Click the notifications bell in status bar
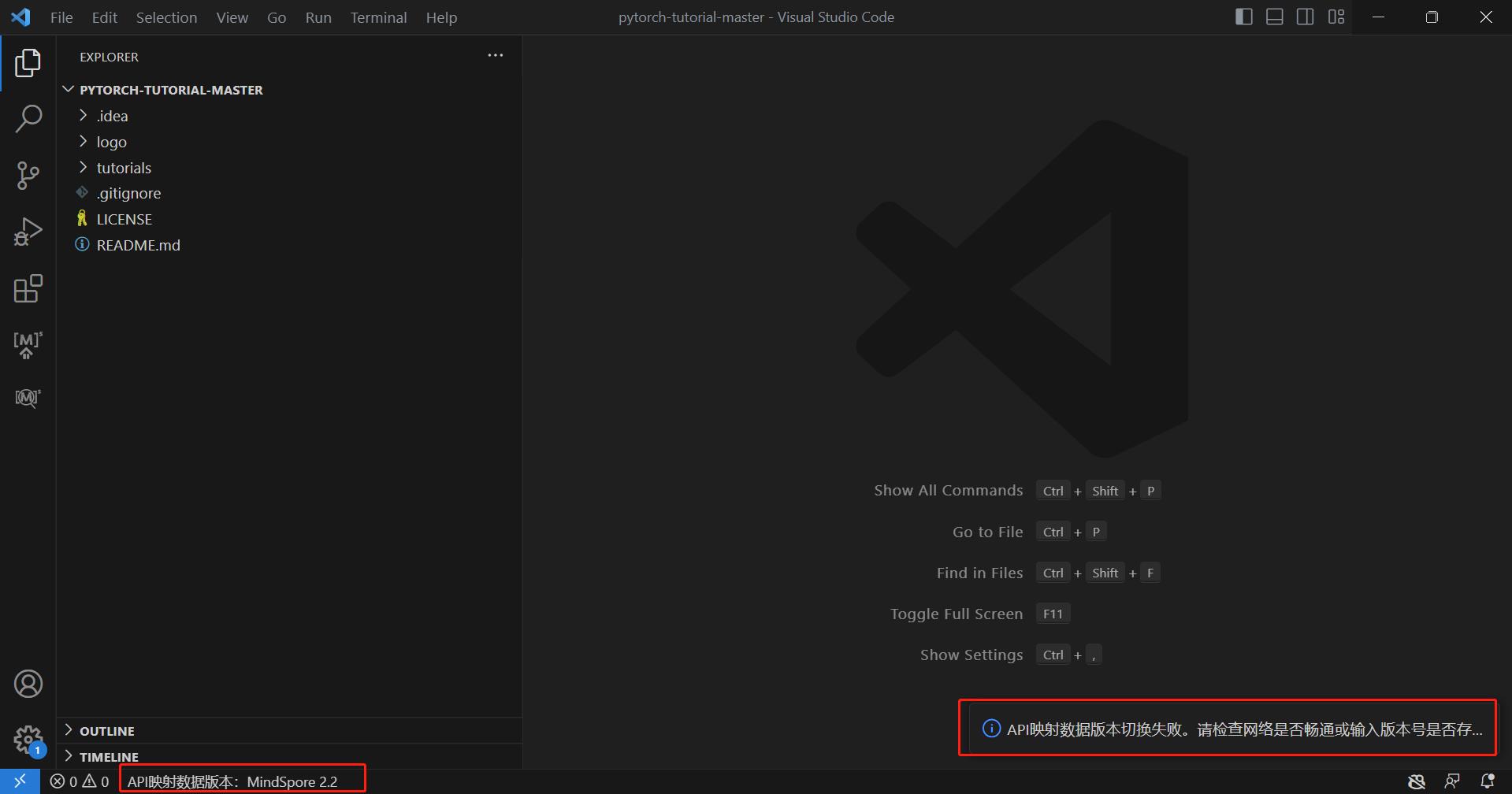Viewport: 1512px width, 794px height. (1488, 781)
